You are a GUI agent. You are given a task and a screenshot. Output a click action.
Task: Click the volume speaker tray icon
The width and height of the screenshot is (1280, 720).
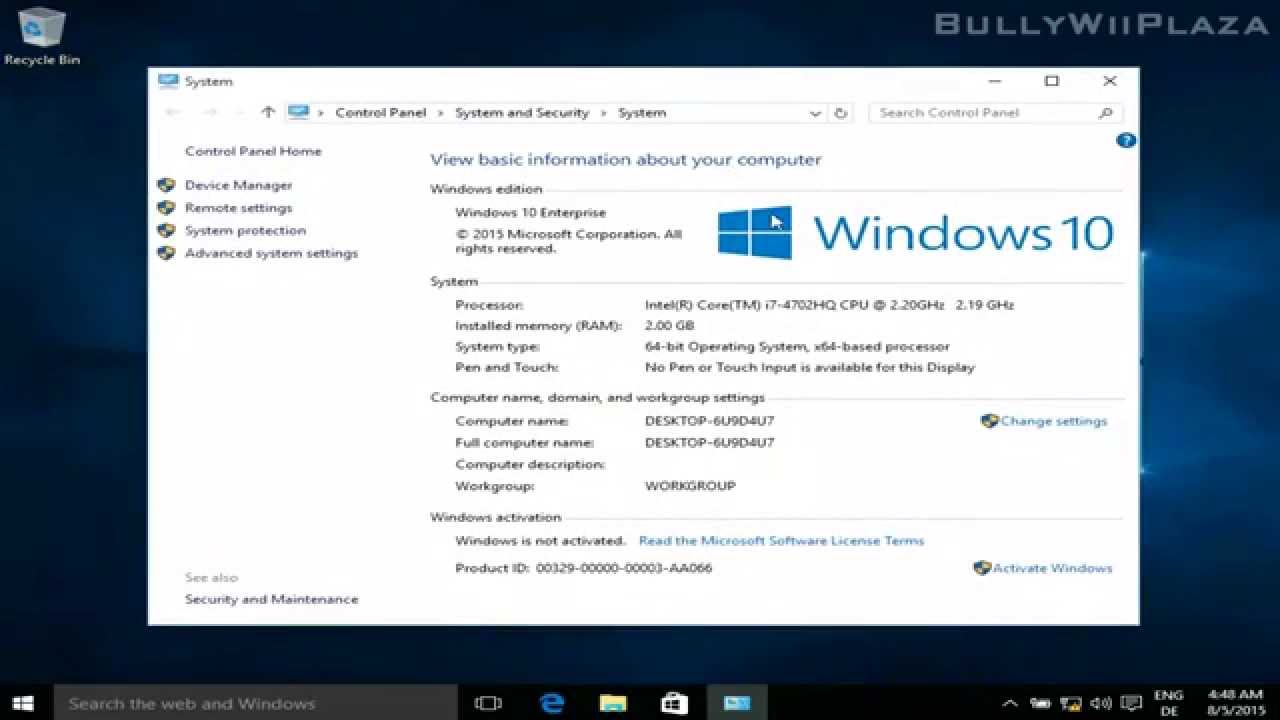[1101, 703]
